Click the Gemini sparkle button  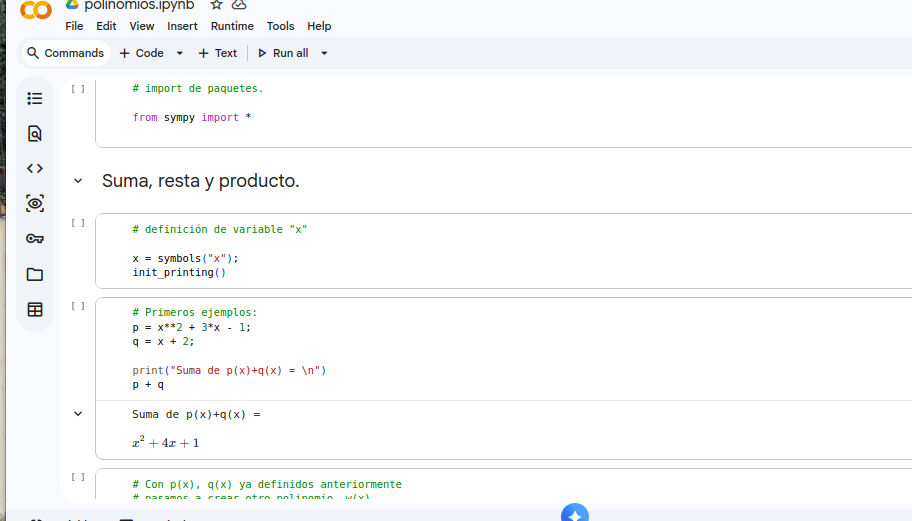(x=575, y=513)
